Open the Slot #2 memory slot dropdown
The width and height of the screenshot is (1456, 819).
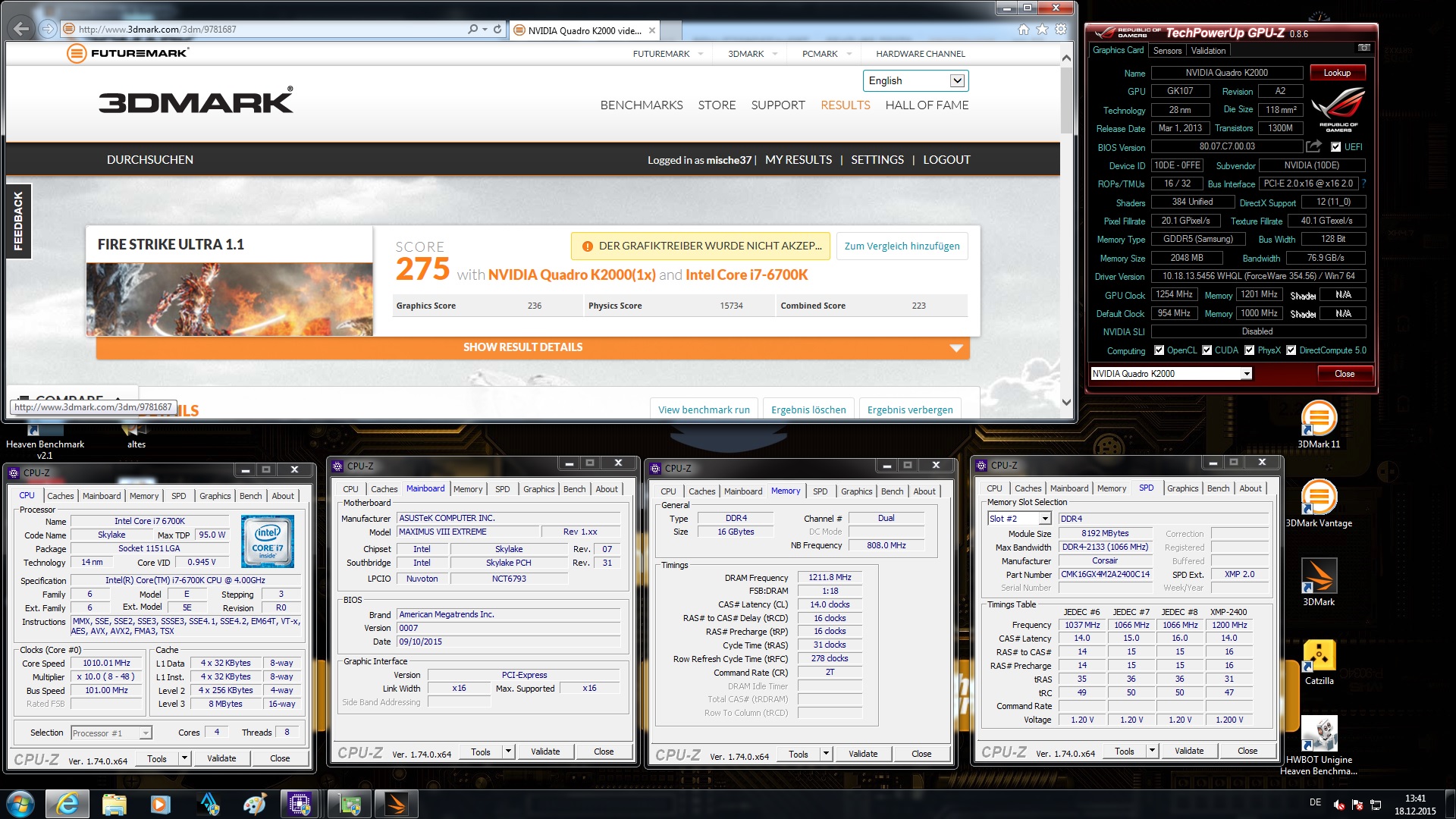pos(1044,519)
